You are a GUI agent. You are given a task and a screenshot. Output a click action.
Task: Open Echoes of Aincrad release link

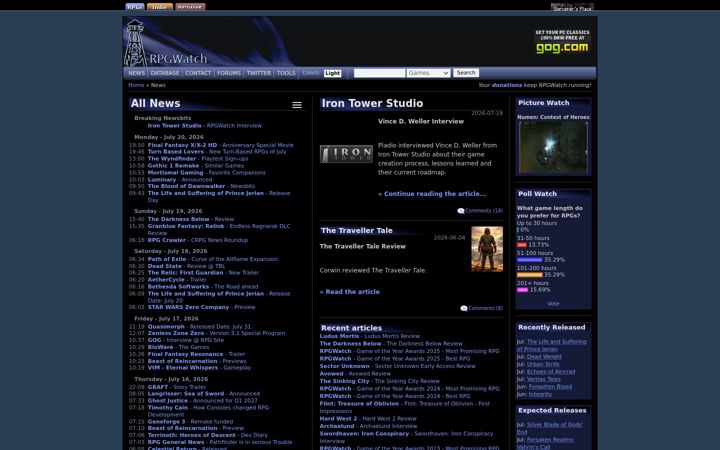click(551, 372)
